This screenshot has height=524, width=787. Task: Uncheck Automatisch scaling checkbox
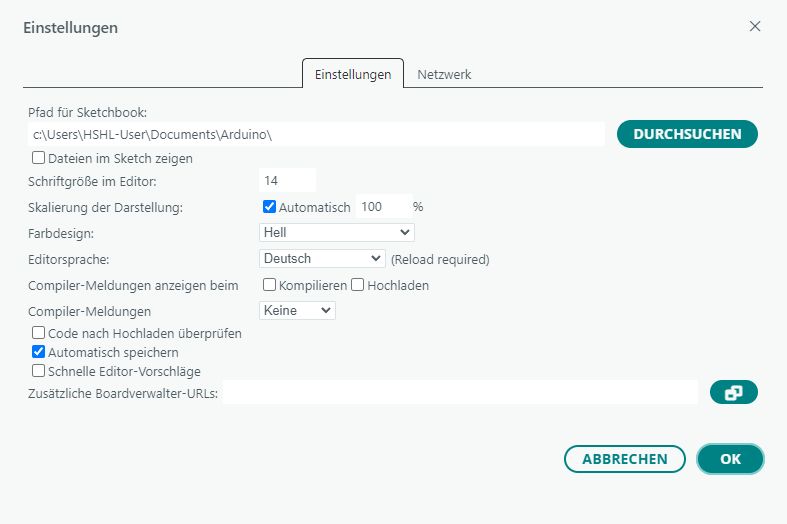270,206
